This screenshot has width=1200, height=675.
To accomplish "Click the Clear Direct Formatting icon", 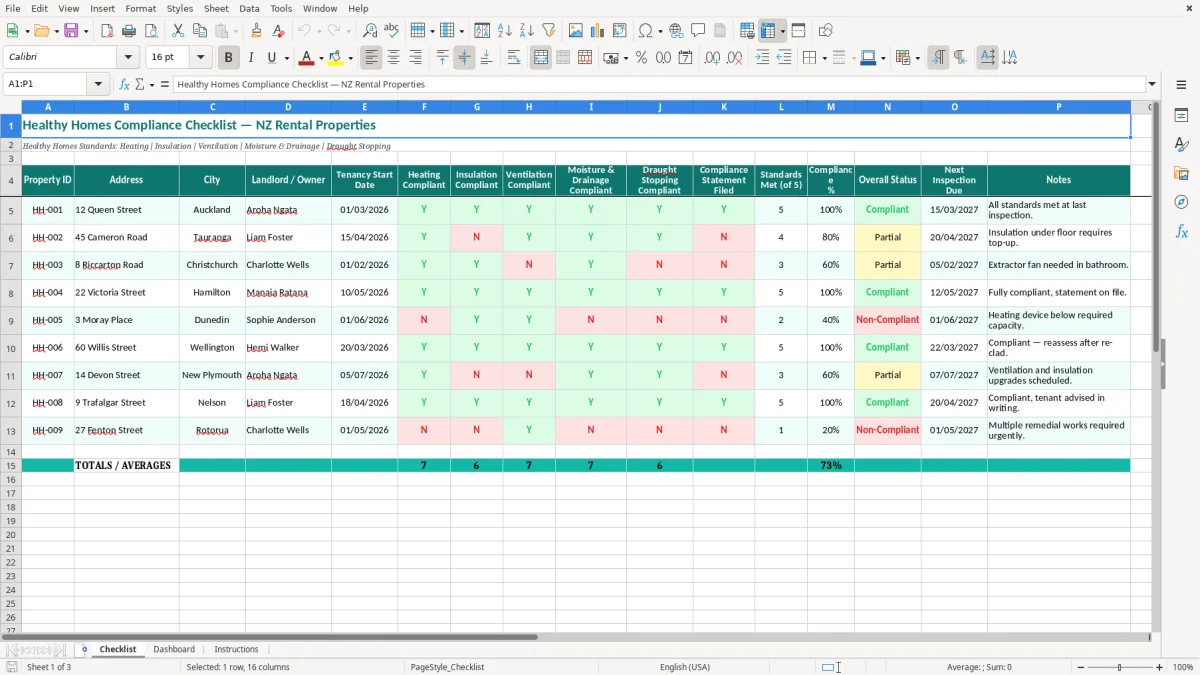I will (x=278, y=31).
